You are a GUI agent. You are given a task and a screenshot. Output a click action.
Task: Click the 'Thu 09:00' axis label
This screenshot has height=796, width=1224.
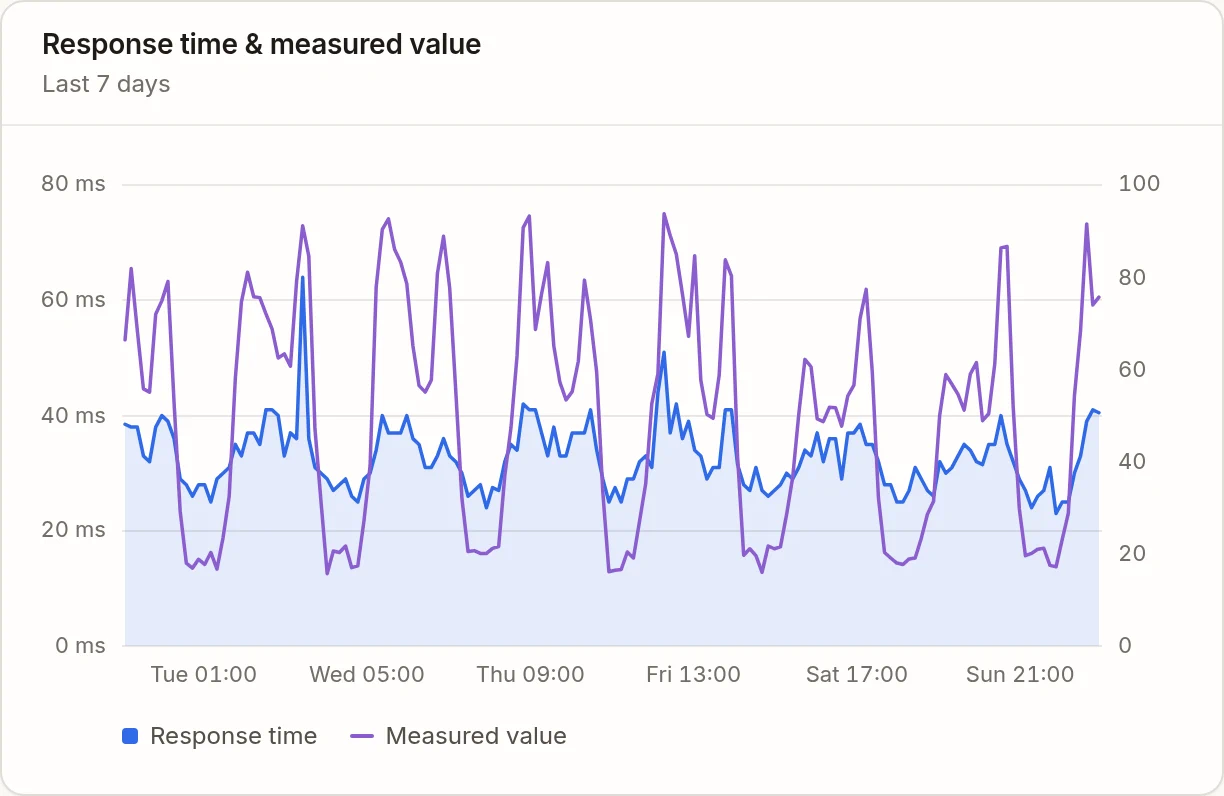pos(530,675)
